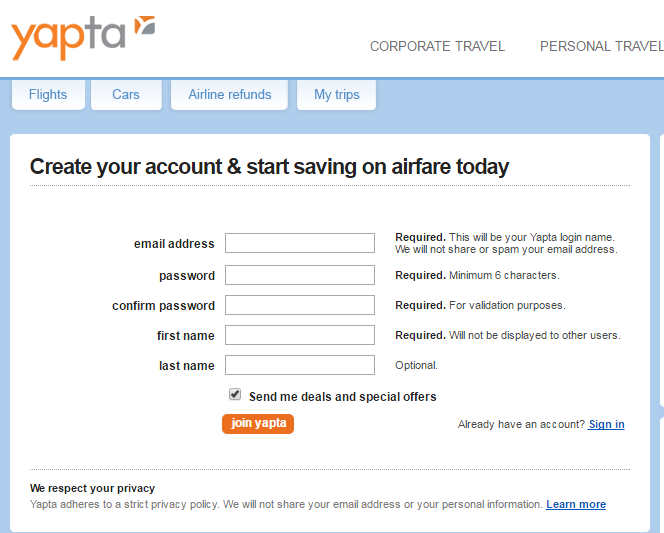Open the Personal Travel menu

coord(602,46)
